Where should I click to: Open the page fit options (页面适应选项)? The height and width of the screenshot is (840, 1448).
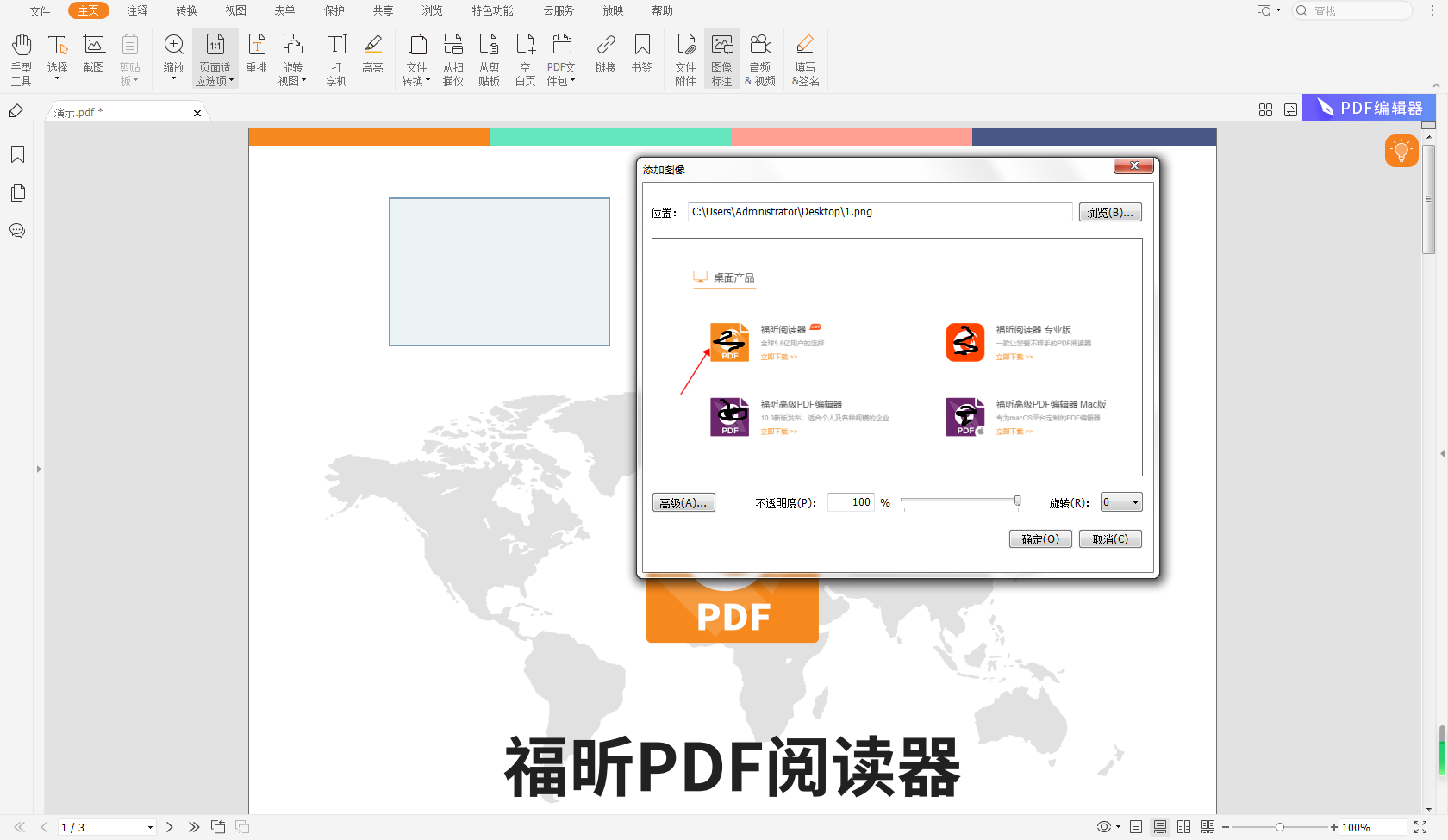pyautogui.click(x=215, y=59)
